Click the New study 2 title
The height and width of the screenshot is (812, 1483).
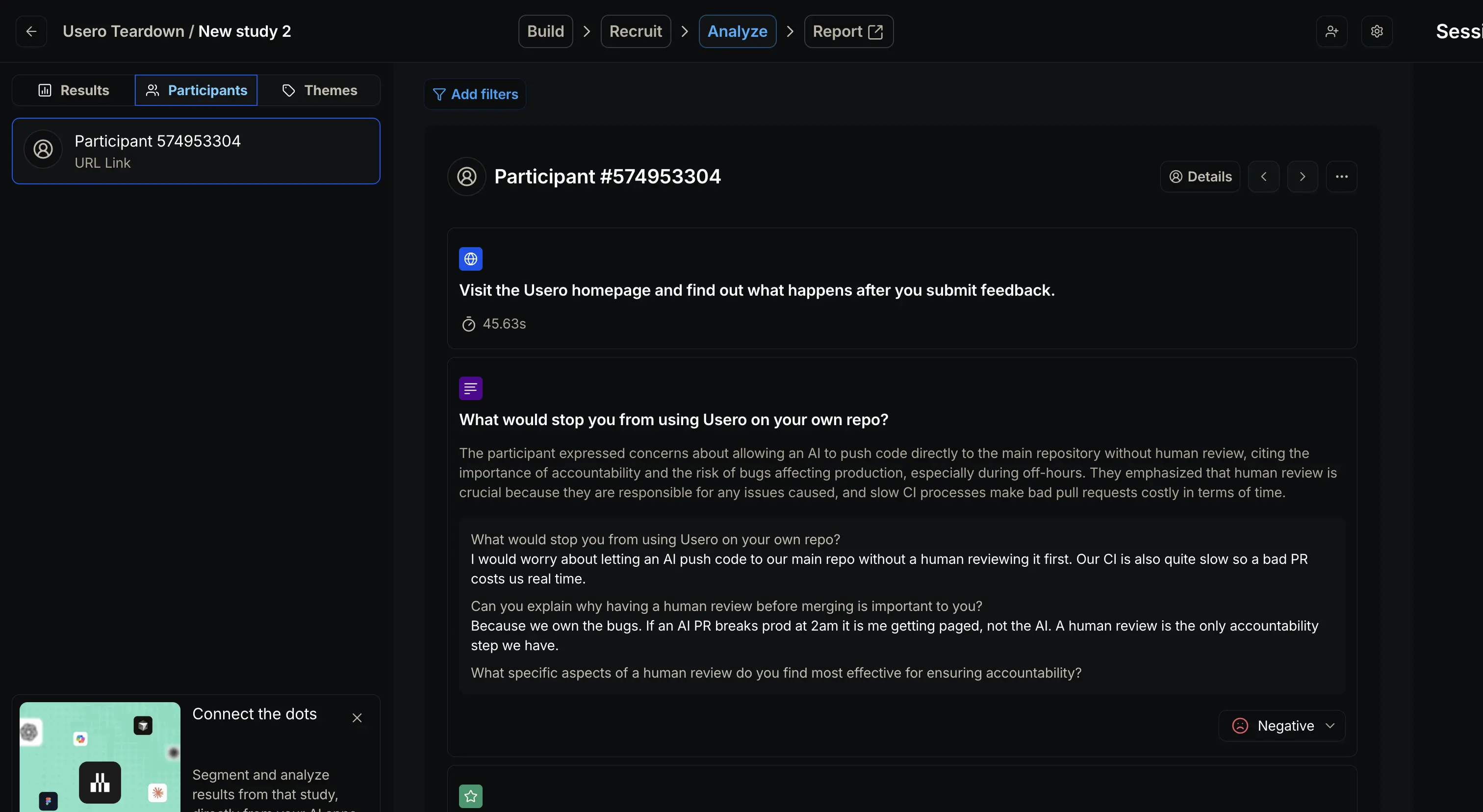pos(245,31)
